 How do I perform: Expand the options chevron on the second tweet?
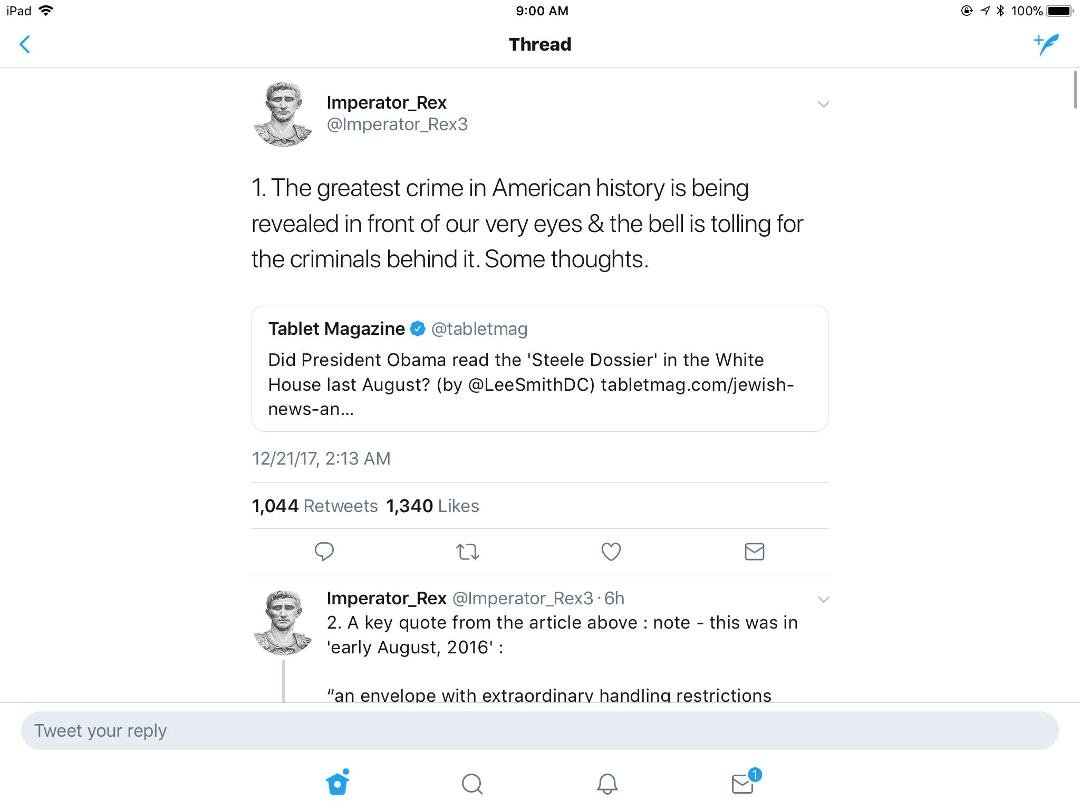tap(823, 599)
